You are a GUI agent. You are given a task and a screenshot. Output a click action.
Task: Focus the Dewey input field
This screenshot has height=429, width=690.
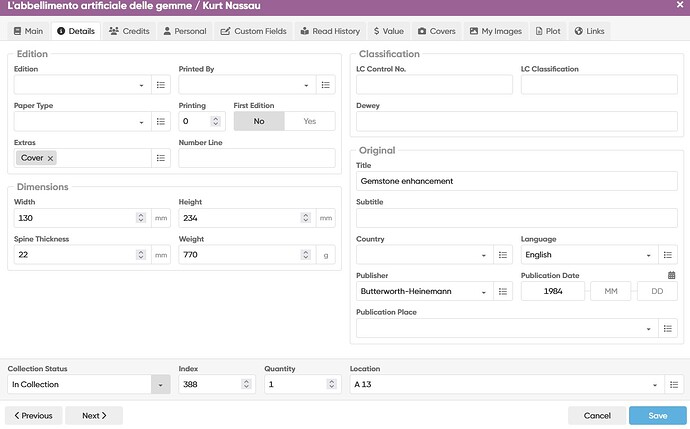517,121
